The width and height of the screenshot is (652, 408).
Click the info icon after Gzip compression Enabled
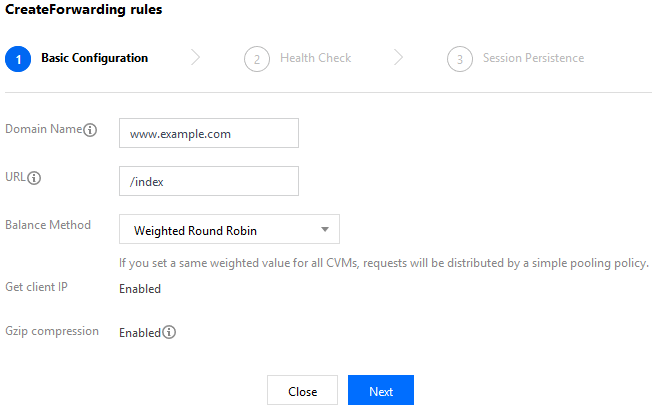point(169,332)
